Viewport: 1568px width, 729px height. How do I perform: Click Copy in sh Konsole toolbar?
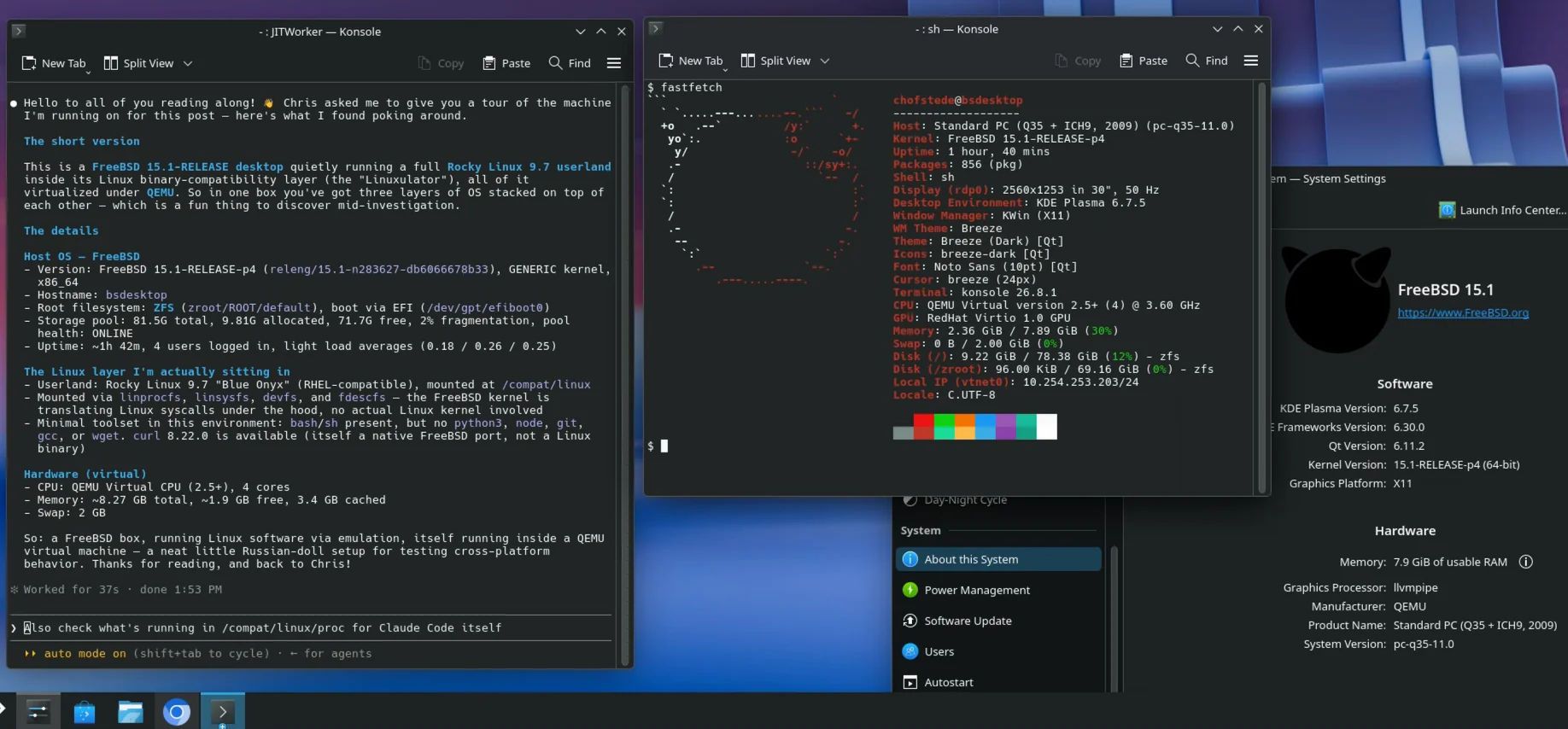point(1078,61)
